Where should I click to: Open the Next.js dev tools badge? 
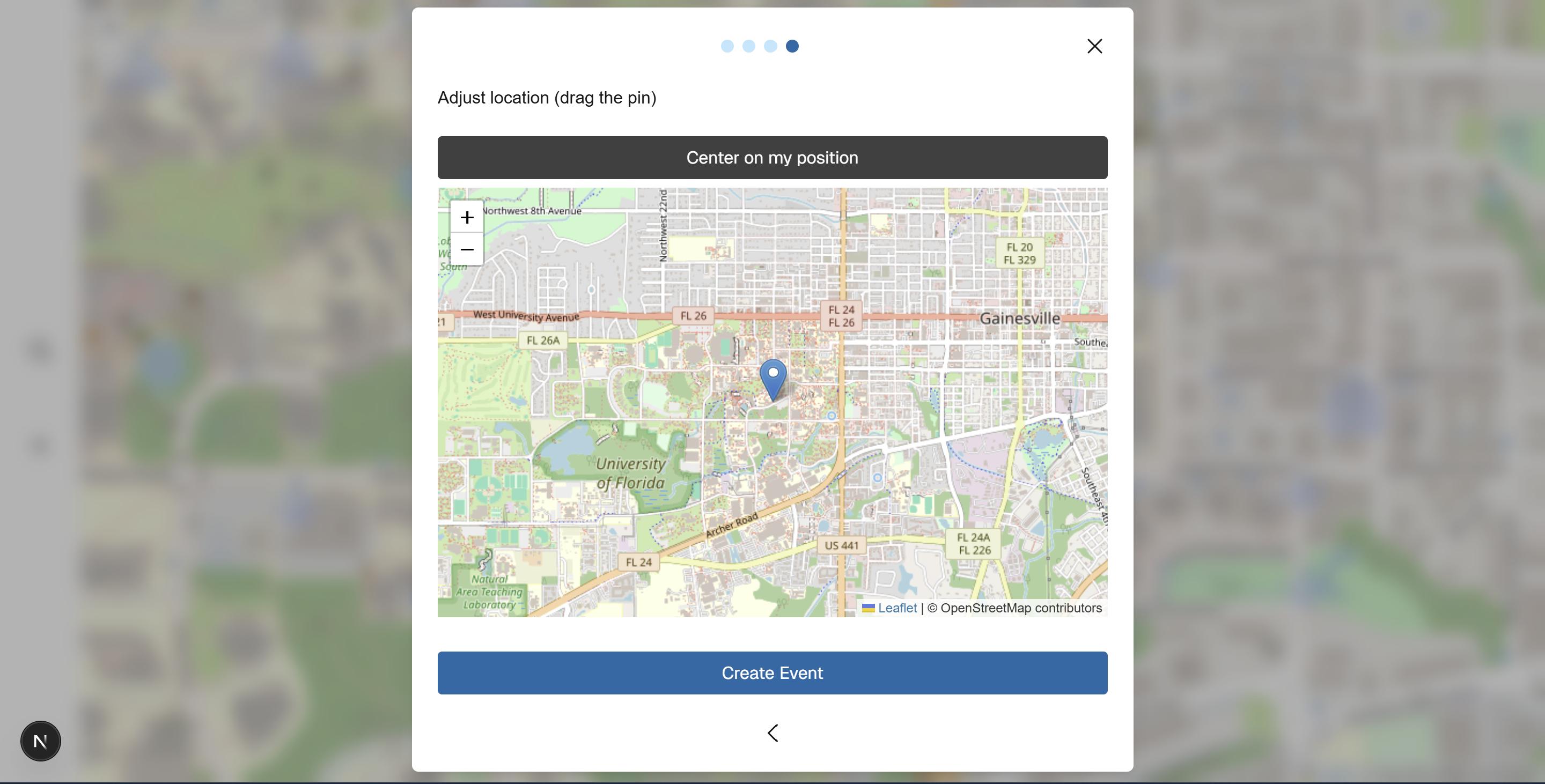click(41, 741)
